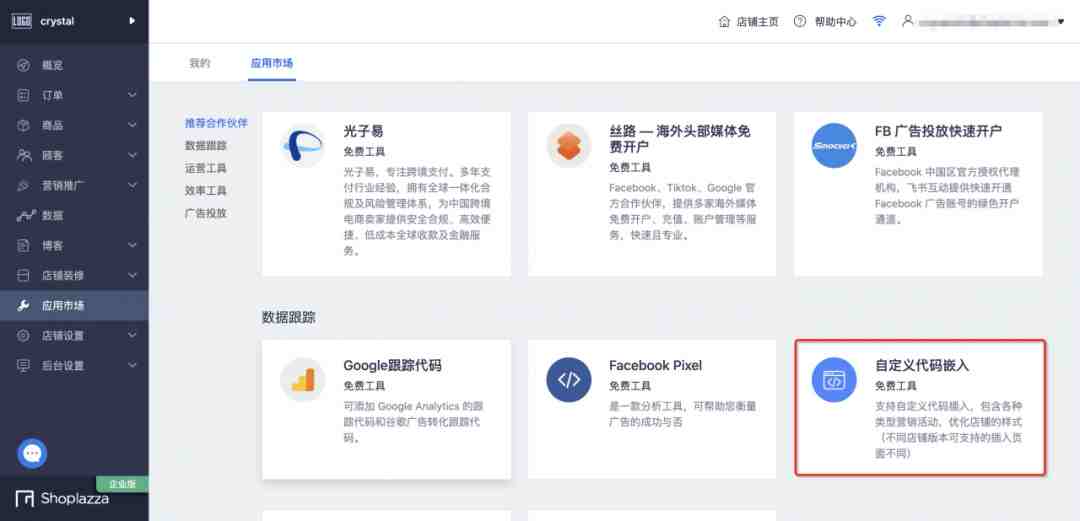This screenshot has width=1080, height=521.
Task: Click the user account avatar icon
Action: [x=908, y=21]
